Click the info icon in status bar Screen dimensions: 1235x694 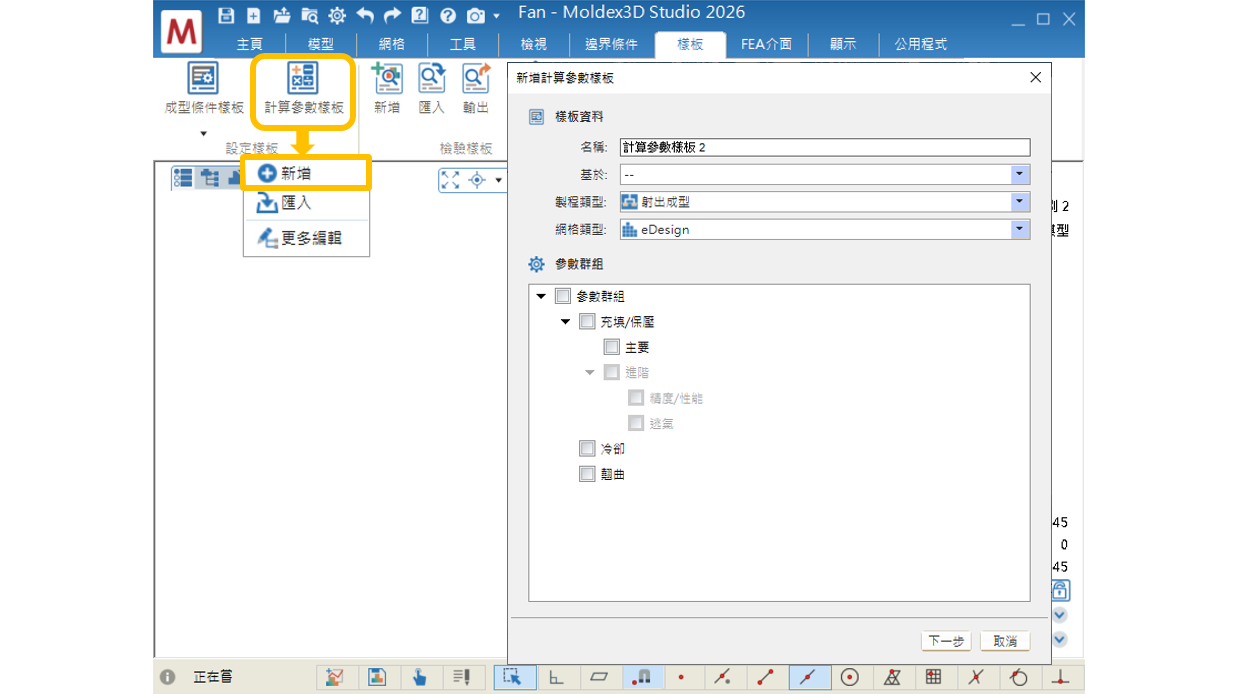click(167, 677)
